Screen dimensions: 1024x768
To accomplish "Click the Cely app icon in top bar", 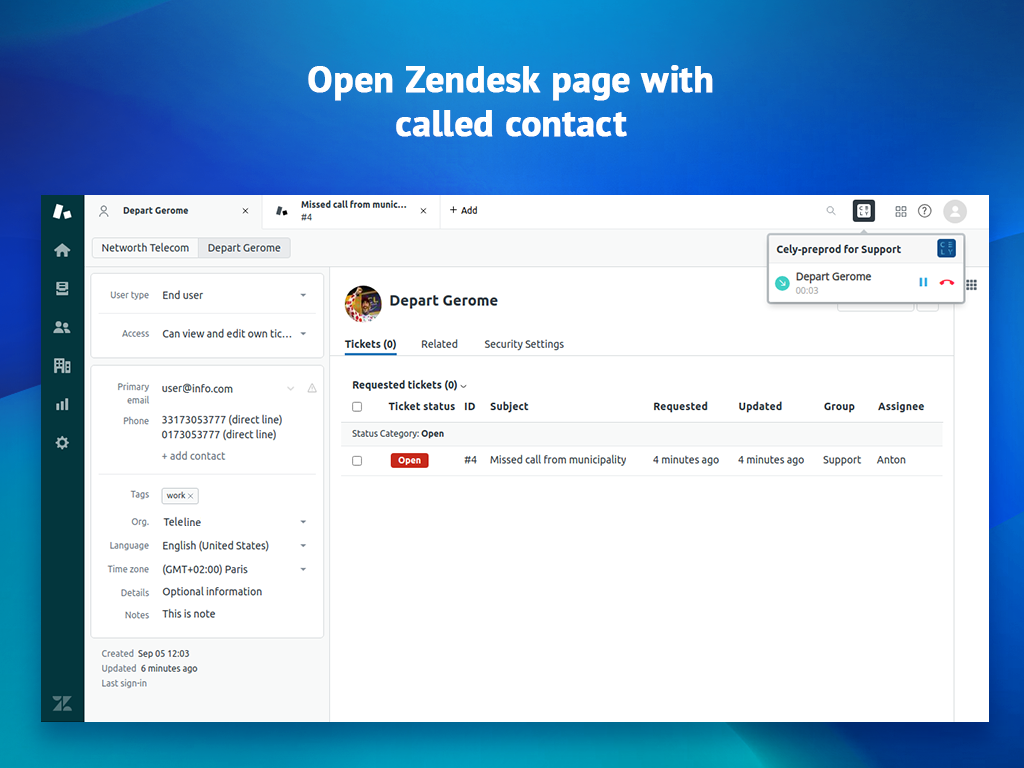I will click(x=863, y=211).
